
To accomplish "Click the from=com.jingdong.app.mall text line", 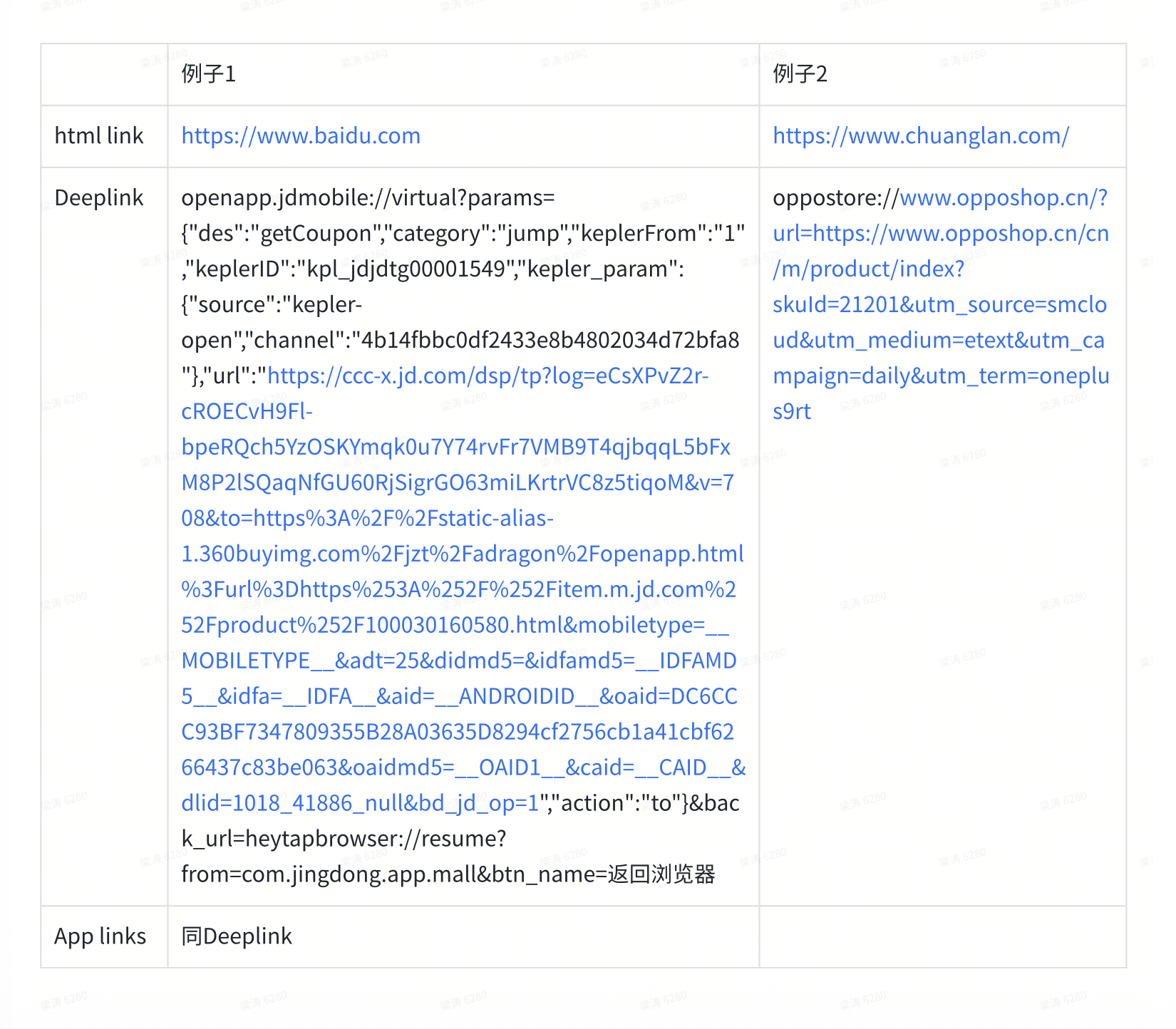I will (448, 875).
